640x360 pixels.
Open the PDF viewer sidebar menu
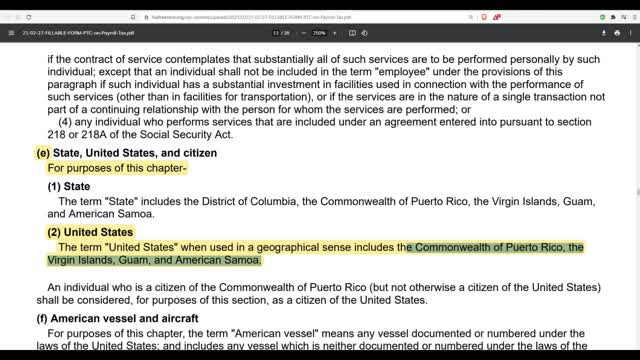[x=11, y=33]
